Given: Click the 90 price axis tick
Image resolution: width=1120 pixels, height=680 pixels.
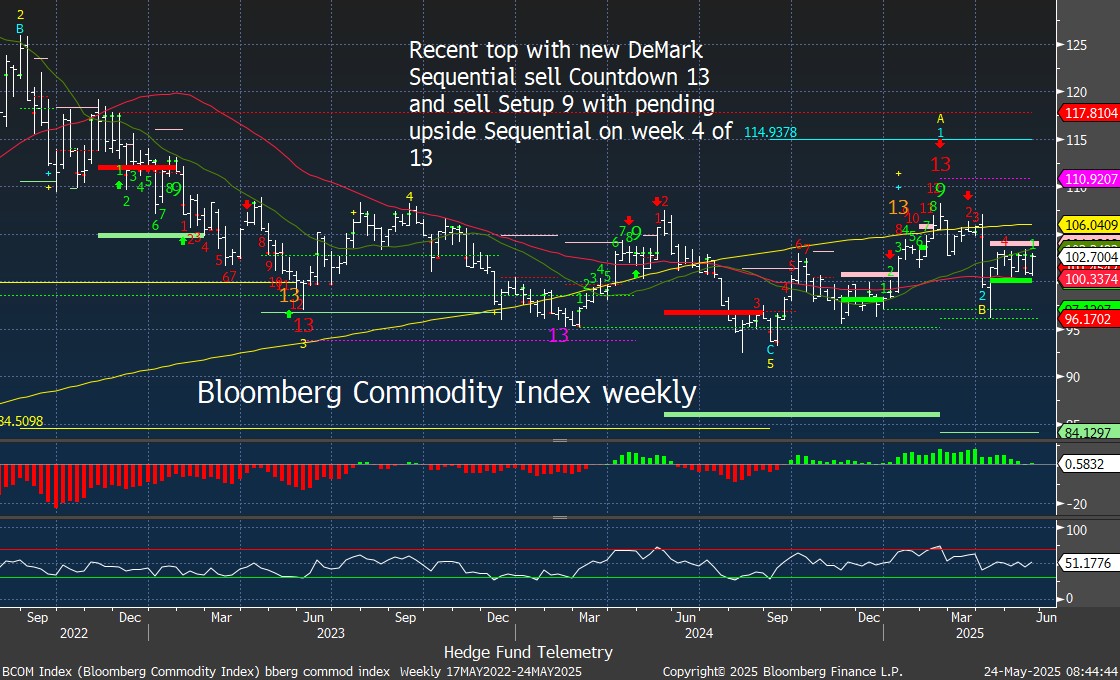Looking at the screenshot, I should pos(1073,377).
